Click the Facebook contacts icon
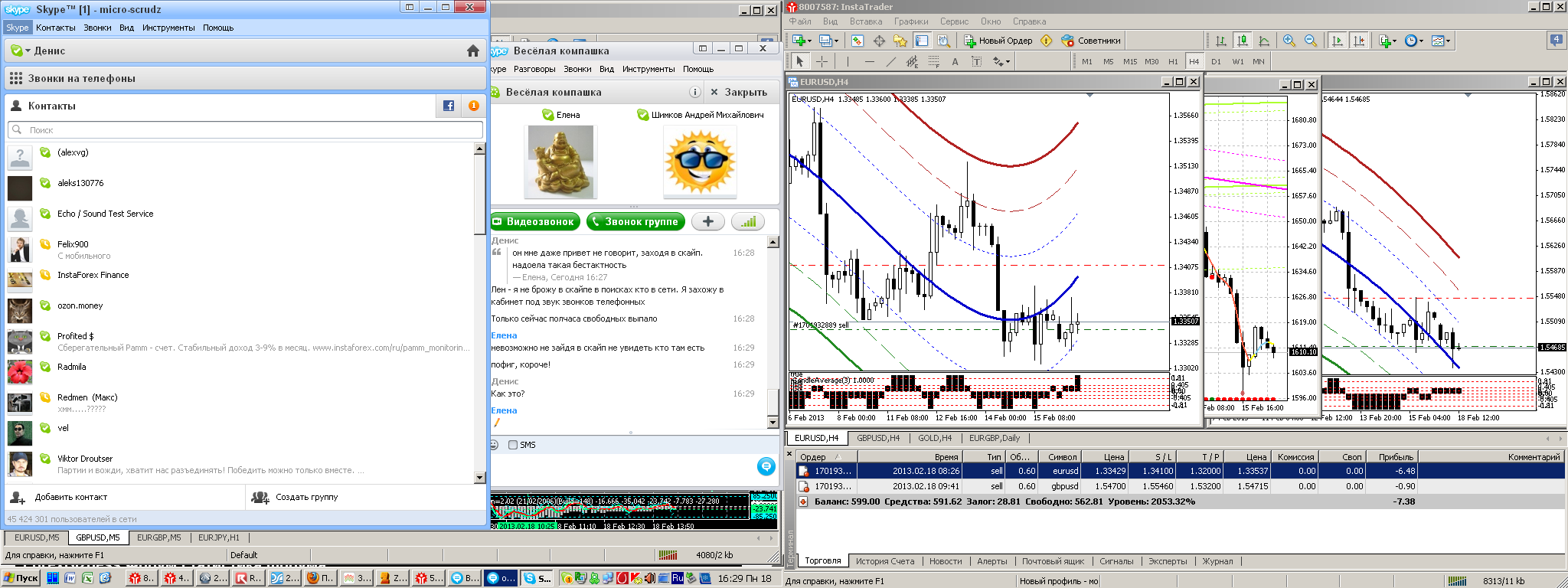This screenshot has width=1568, height=588. click(449, 106)
